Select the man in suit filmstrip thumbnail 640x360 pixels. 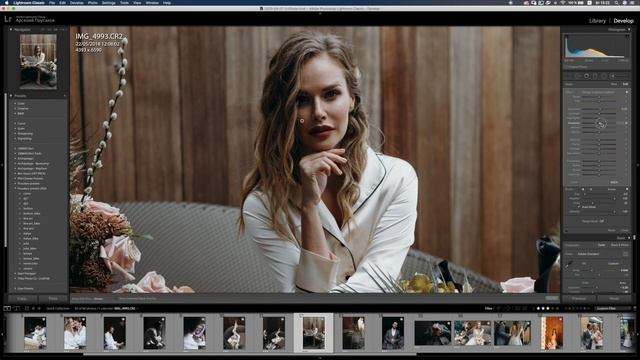pyautogui.click(x=393, y=333)
